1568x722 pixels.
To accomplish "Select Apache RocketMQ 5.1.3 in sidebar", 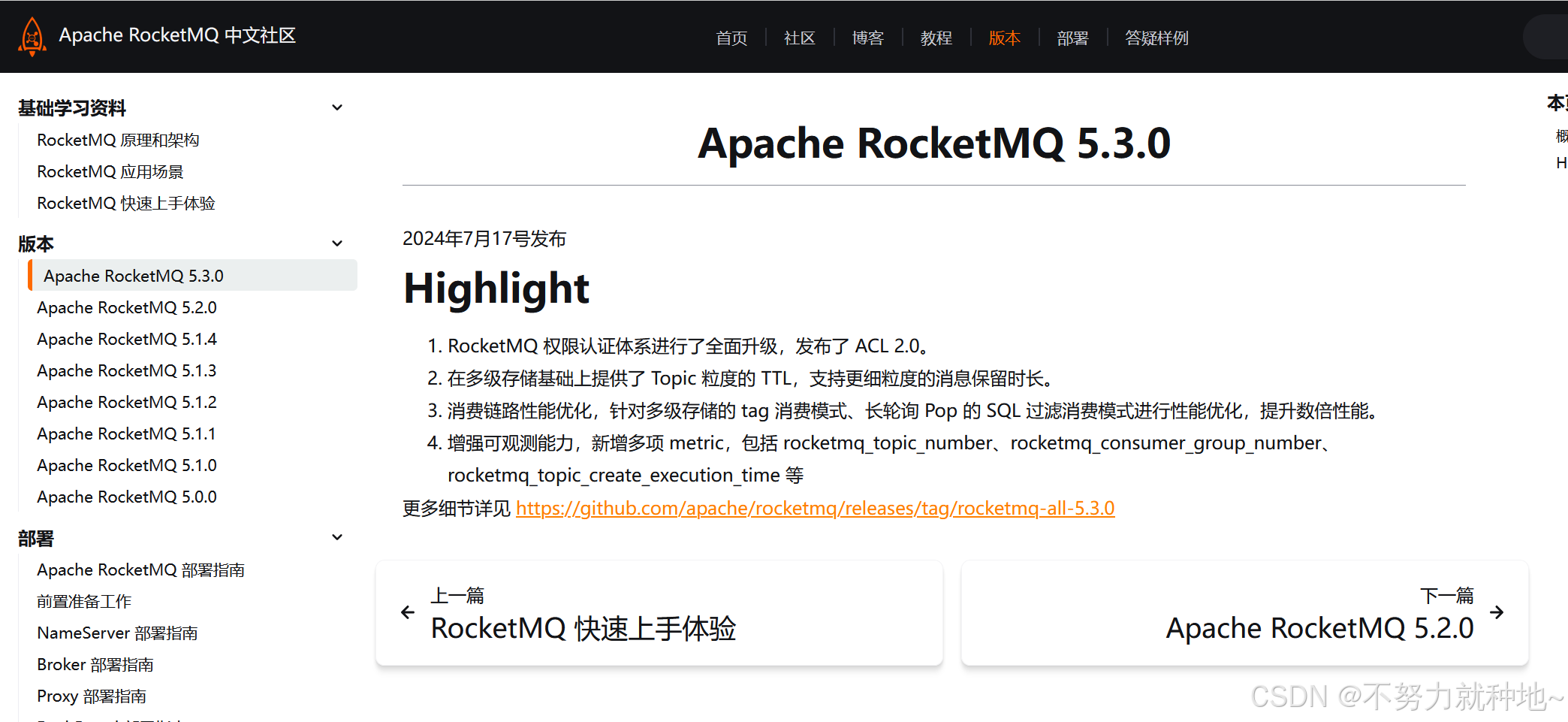I will [x=127, y=371].
